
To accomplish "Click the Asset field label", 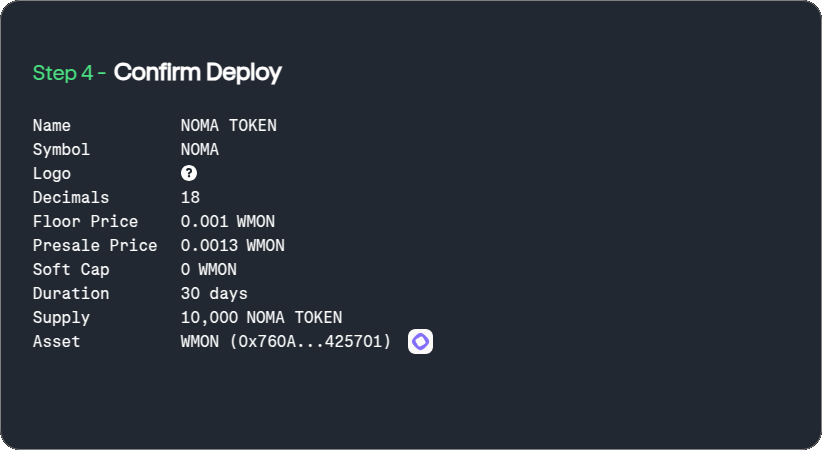I will point(57,341).
